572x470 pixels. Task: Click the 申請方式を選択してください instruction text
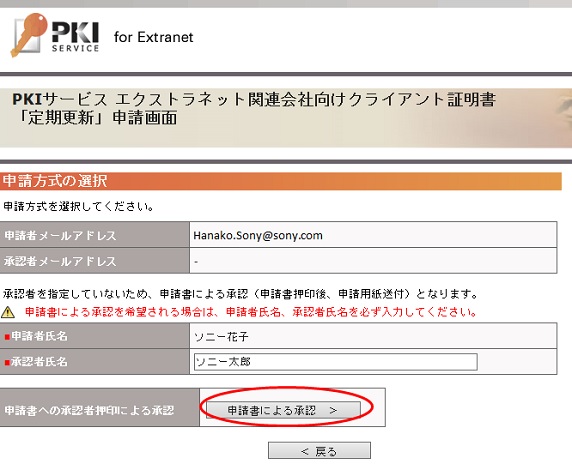(x=78, y=207)
